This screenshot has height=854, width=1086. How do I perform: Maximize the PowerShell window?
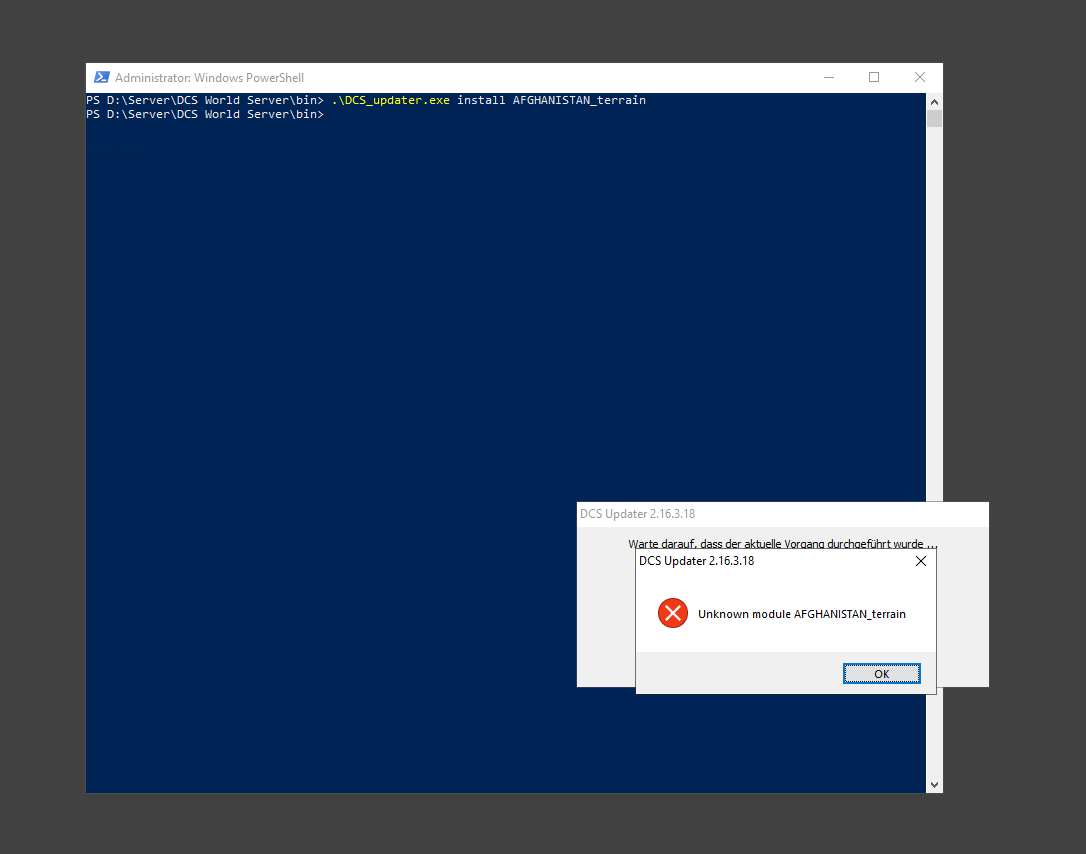tap(874, 77)
